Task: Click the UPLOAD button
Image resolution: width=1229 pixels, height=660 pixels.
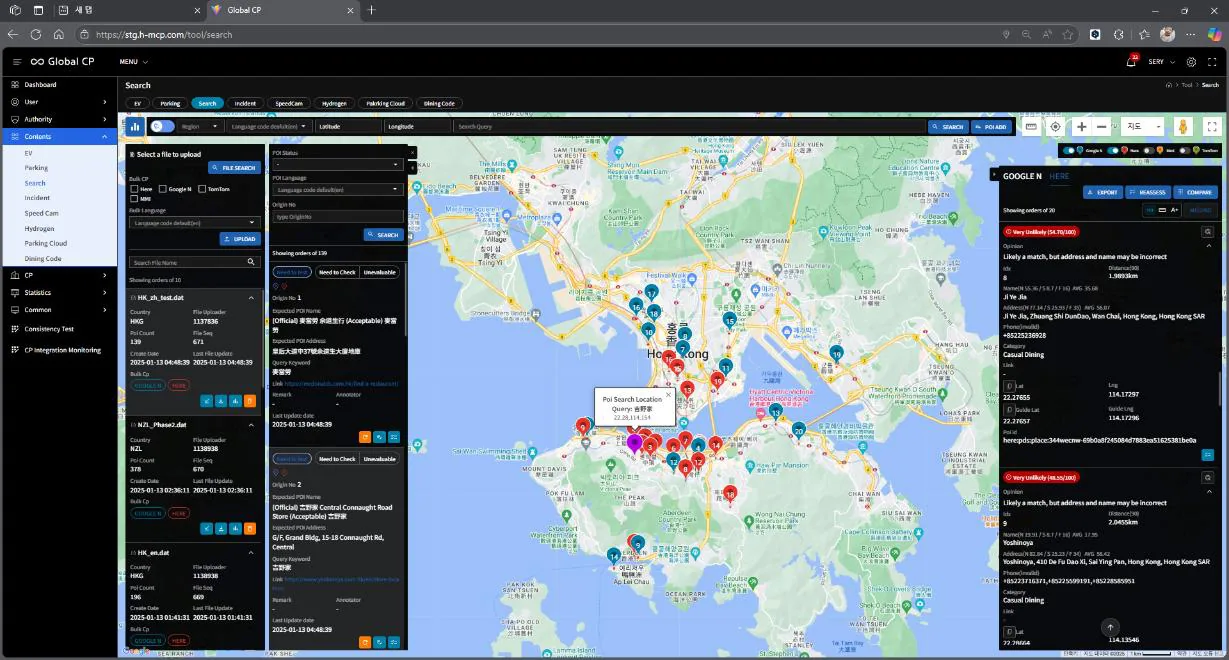Action: (240, 239)
